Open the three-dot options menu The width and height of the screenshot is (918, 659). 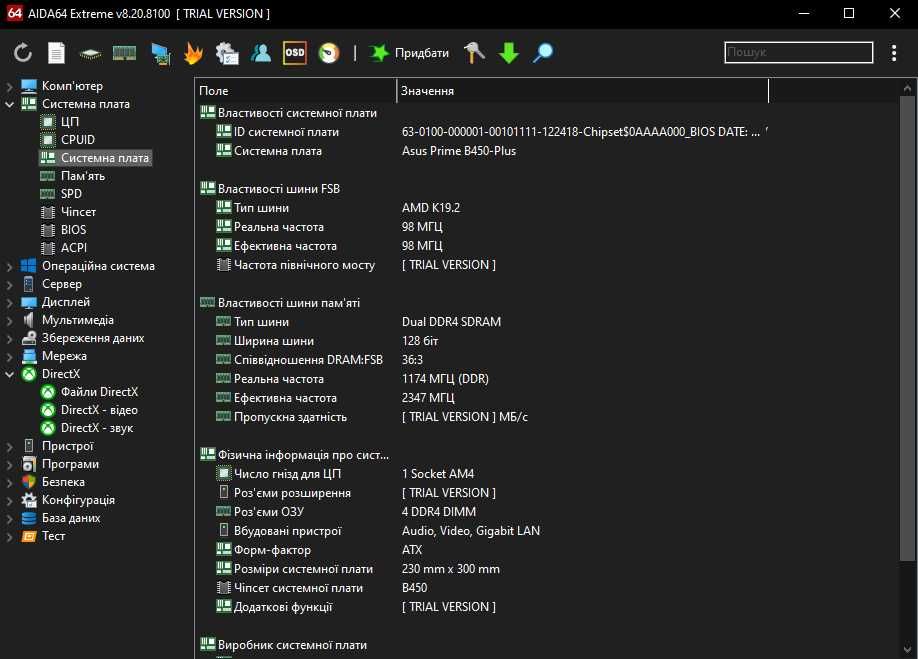click(x=893, y=53)
